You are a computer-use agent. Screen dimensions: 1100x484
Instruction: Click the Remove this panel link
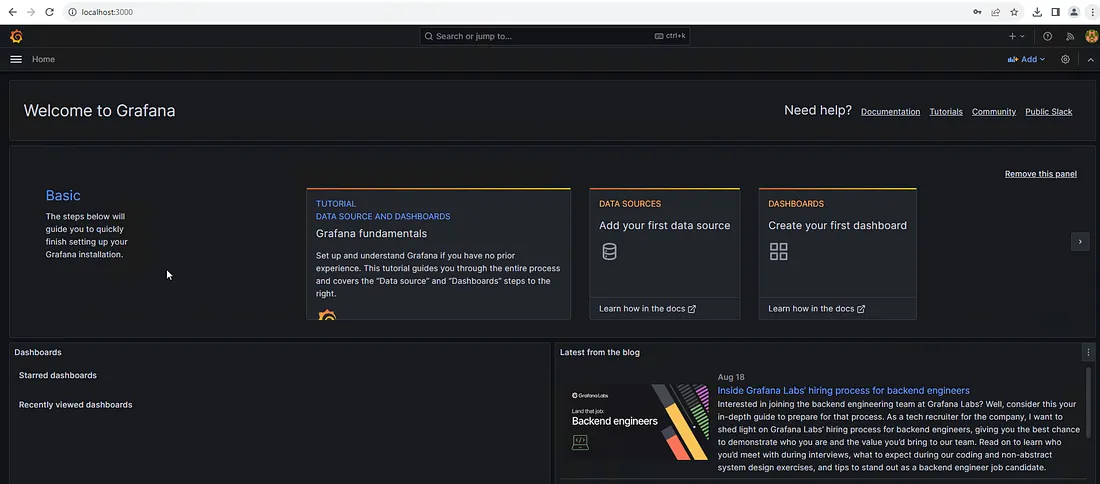click(1040, 174)
